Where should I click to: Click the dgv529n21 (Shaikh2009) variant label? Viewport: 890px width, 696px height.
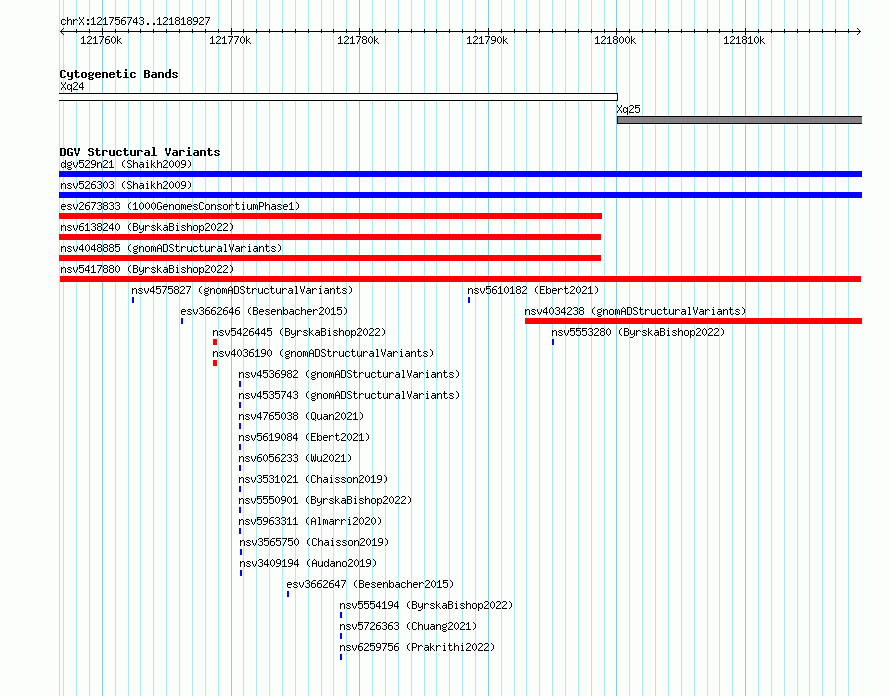coord(126,164)
